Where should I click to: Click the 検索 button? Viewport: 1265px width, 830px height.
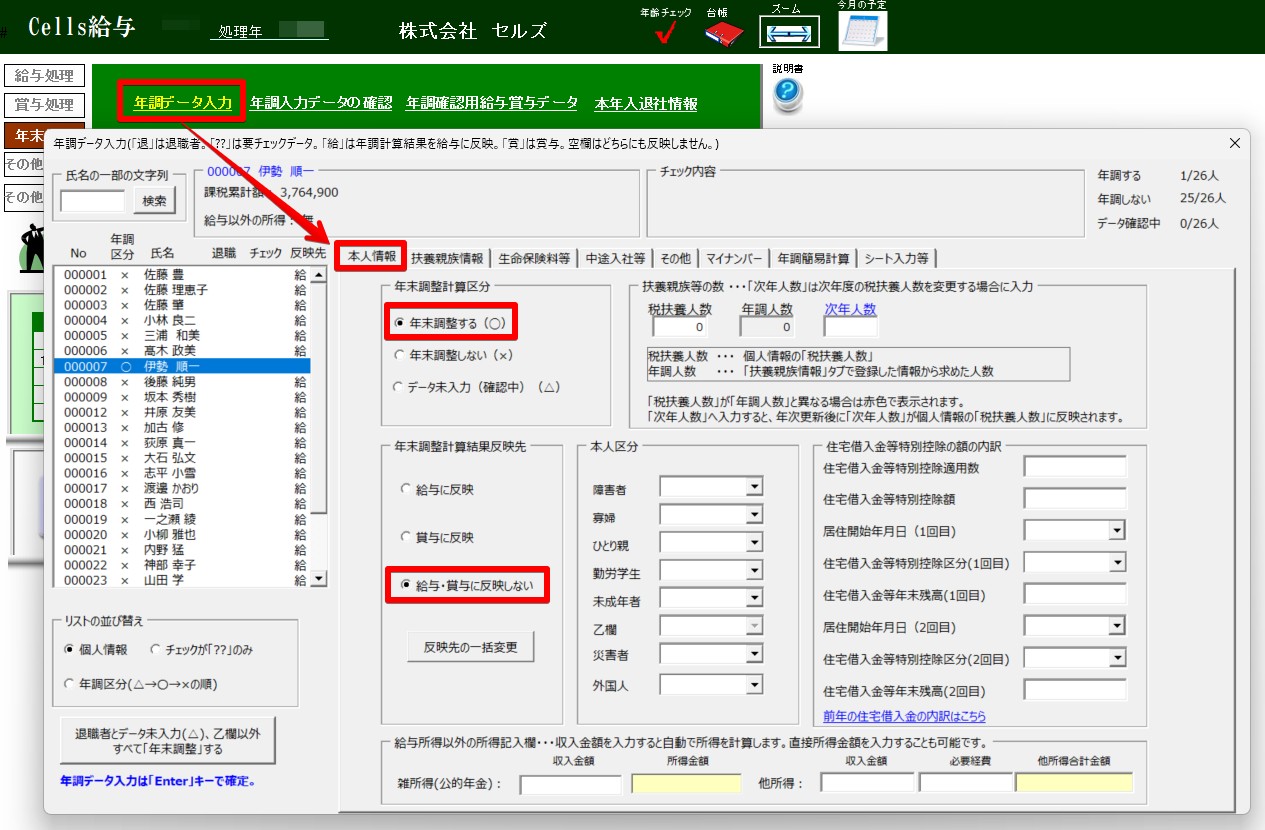click(154, 201)
